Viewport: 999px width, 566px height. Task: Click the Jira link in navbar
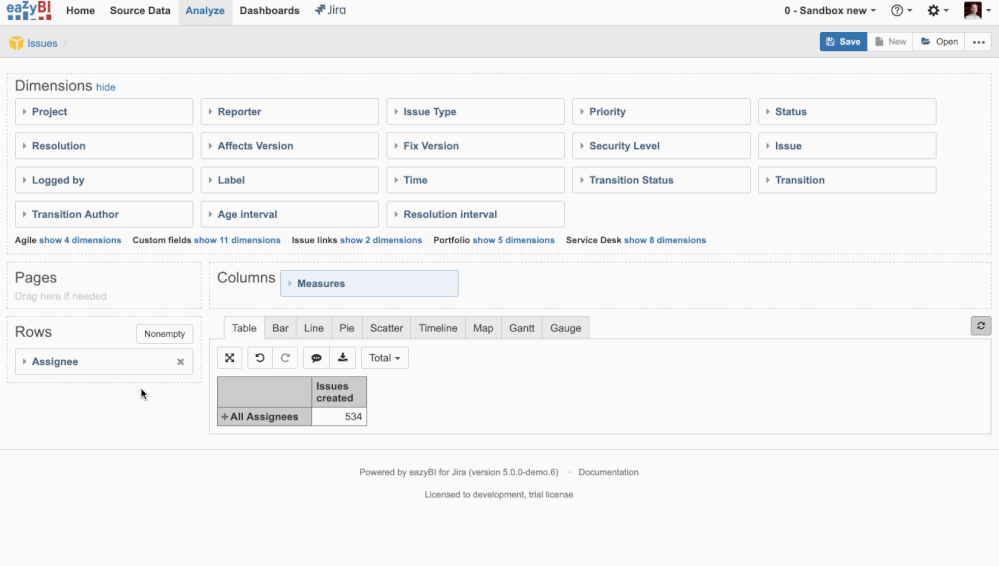click(330, 10)
